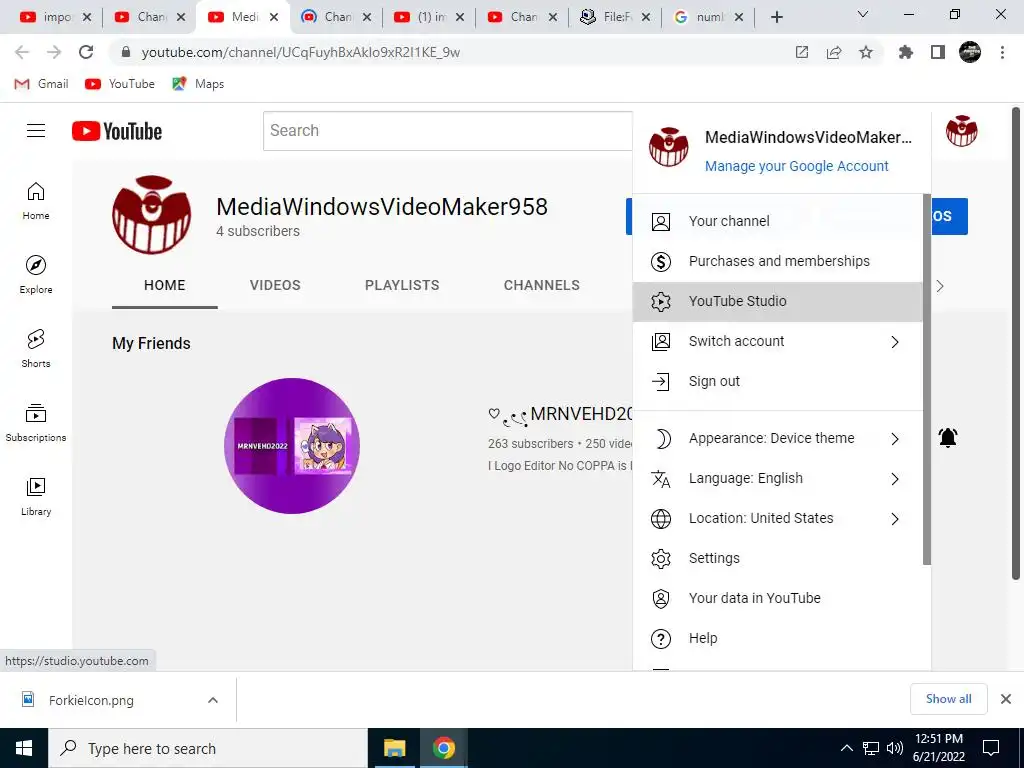The image size is (1024, 768).
Task: Switch to the PLAYLISTS tab
Action: pos(402,285)
